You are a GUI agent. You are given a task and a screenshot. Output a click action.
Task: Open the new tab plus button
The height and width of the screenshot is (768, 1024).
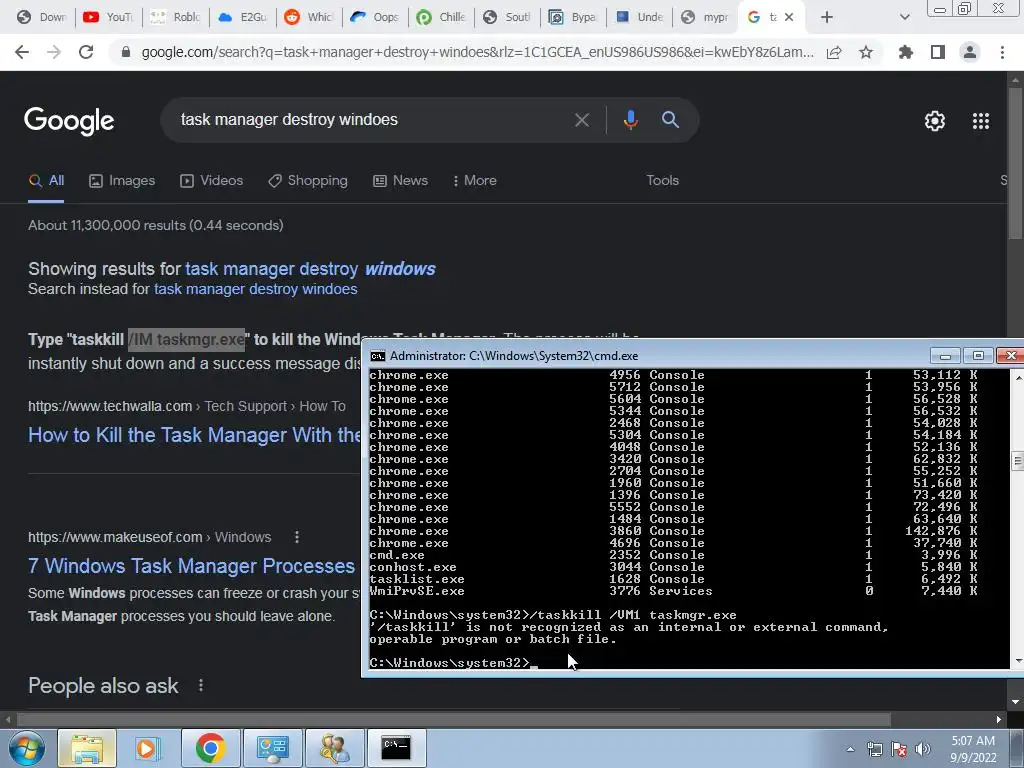pos(827,17)
